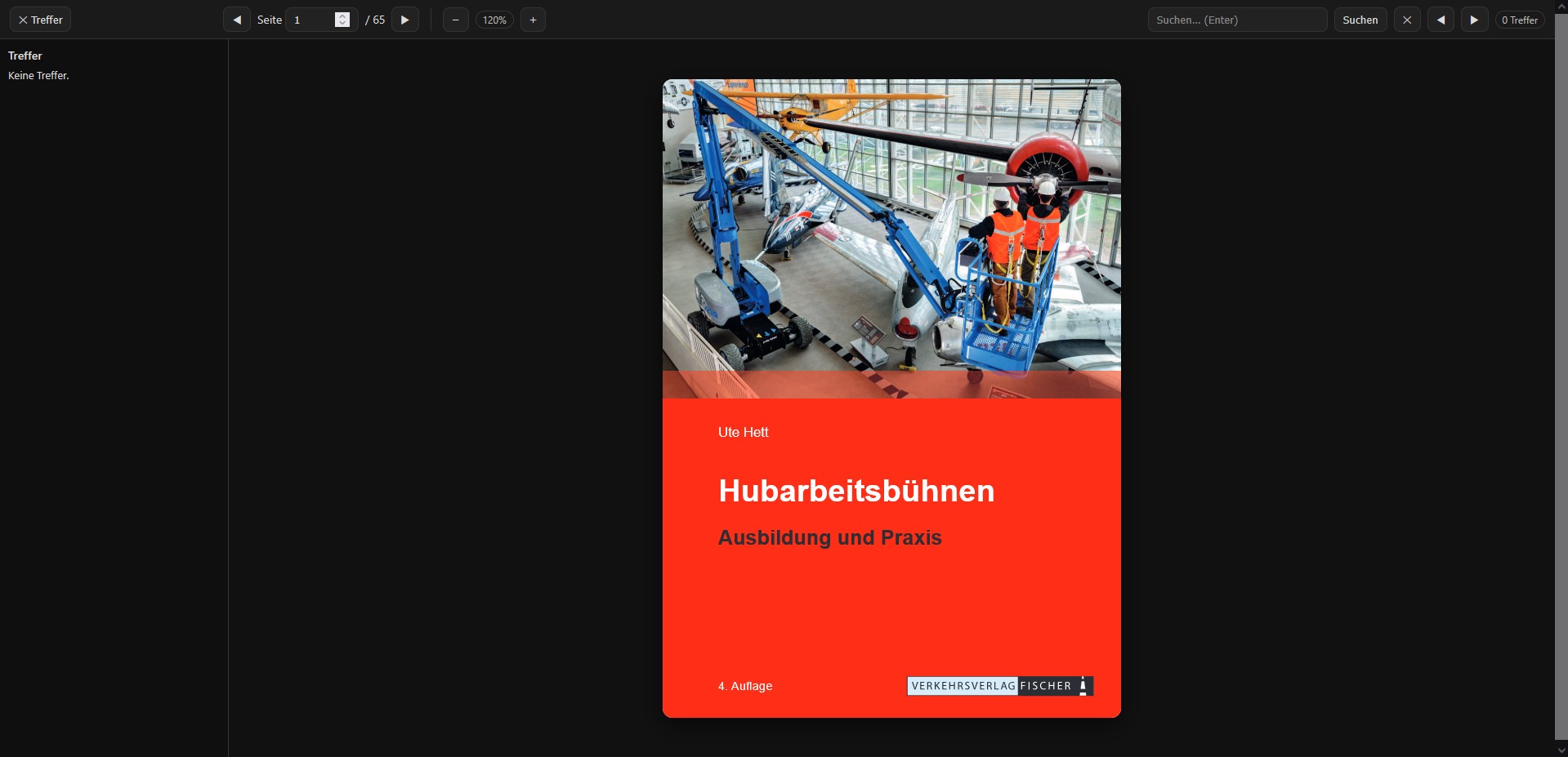The image size is (1568, 757).
Task: Jump to the previous search hit
Action: tap(1441, 20)
